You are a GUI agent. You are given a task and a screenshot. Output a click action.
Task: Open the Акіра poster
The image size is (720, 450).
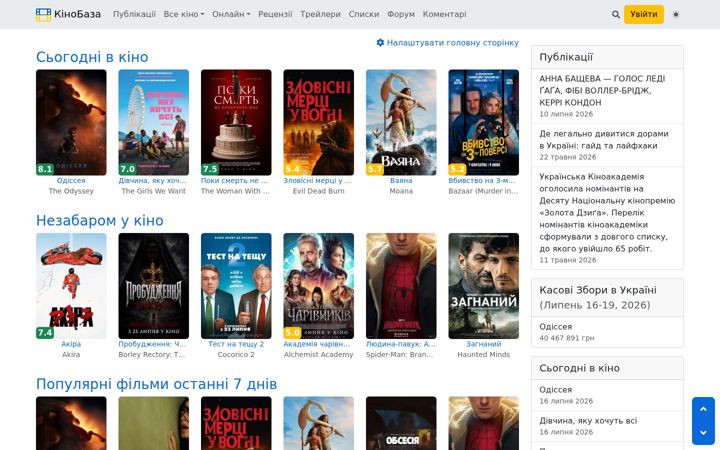pos(71,286)
